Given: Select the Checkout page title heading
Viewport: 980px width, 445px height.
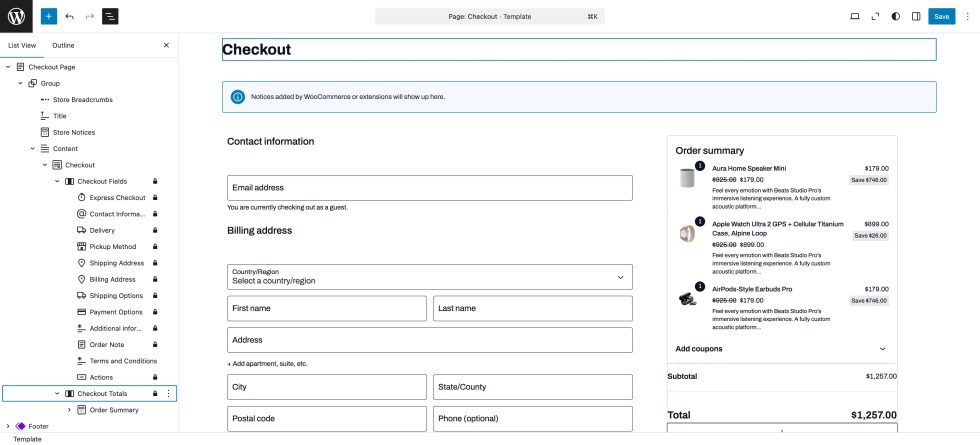Looking at the screenshot, I should click(579, 49).
